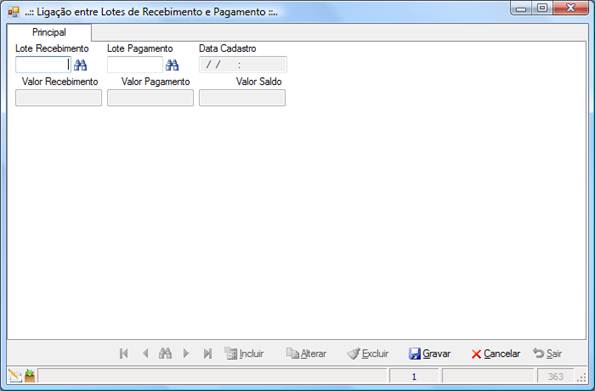Go to last record arrow

tap(207, 353)
